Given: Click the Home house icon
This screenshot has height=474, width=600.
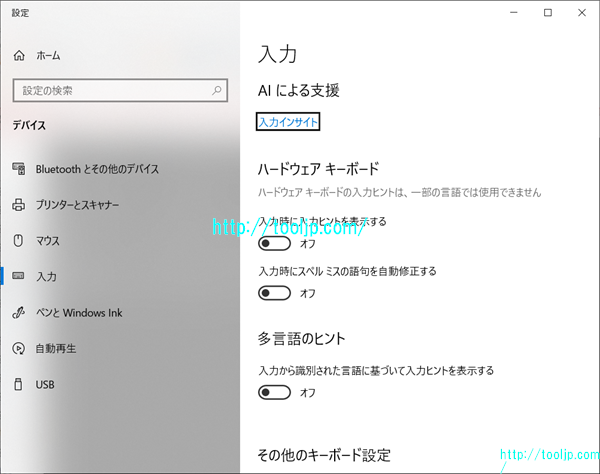Looking at the screenshot, I should [19, 56].
